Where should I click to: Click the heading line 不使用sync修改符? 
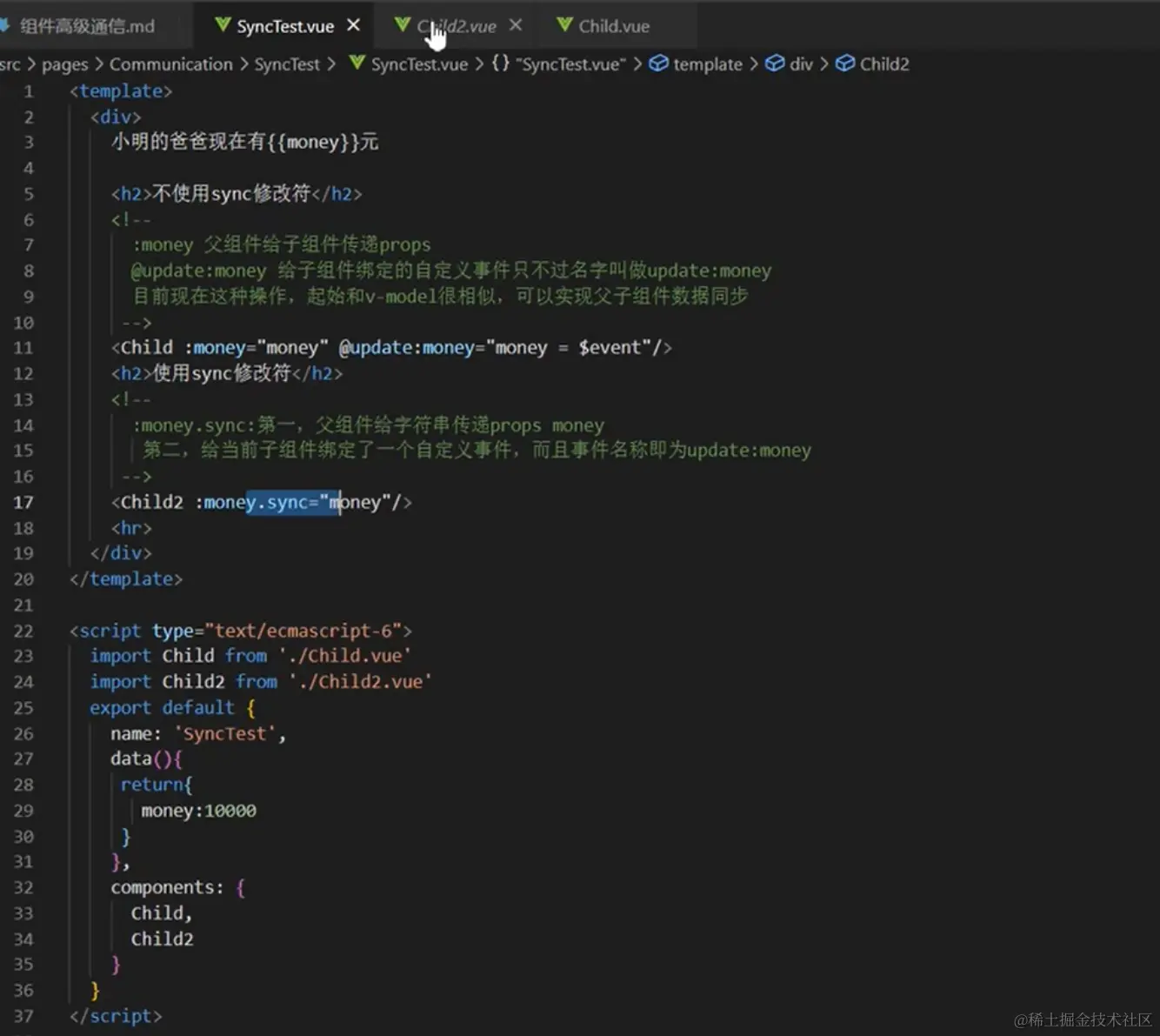pyautogui.click(x=237, y=193)
